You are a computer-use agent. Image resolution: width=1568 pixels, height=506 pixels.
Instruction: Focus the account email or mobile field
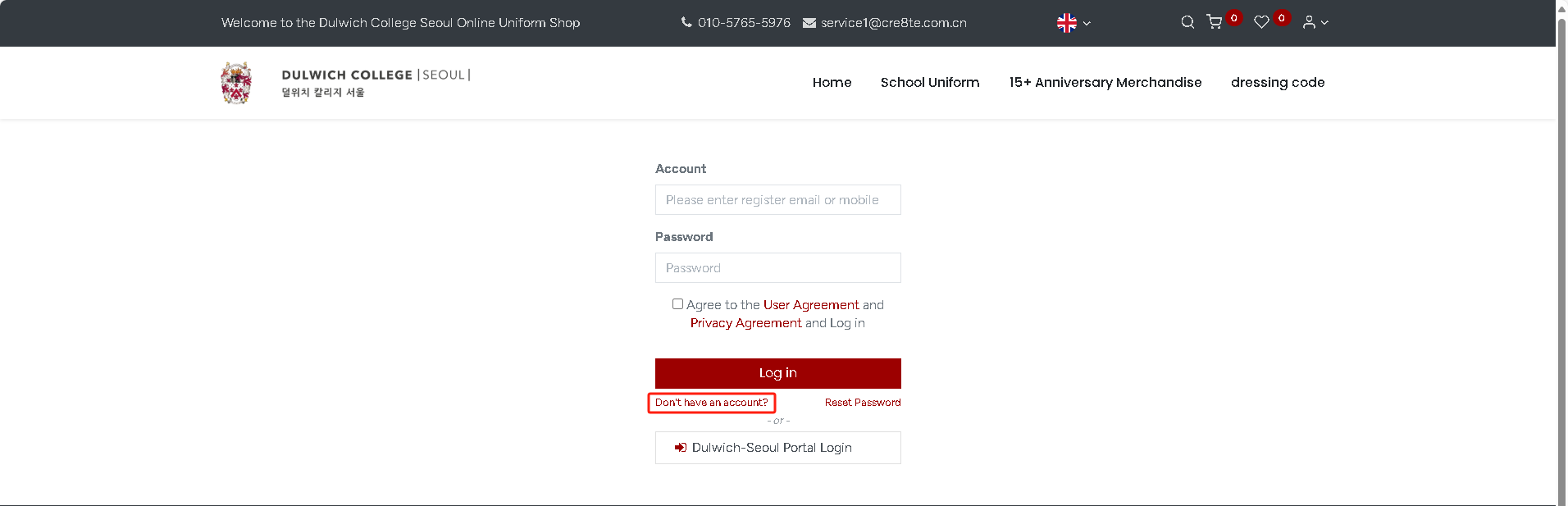coord(777,200)
